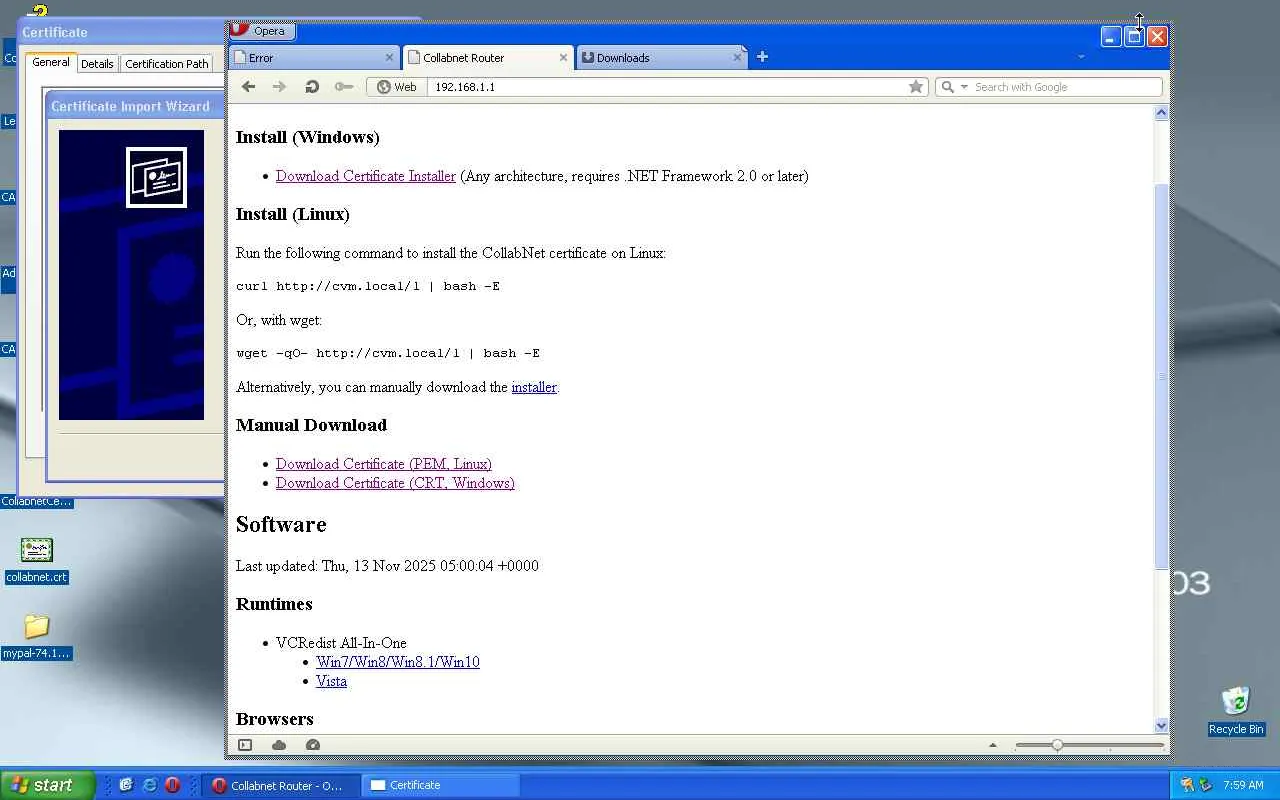
Task: Open the closed tabs dropdown arrow
Action: click(x=1081, y=57)
